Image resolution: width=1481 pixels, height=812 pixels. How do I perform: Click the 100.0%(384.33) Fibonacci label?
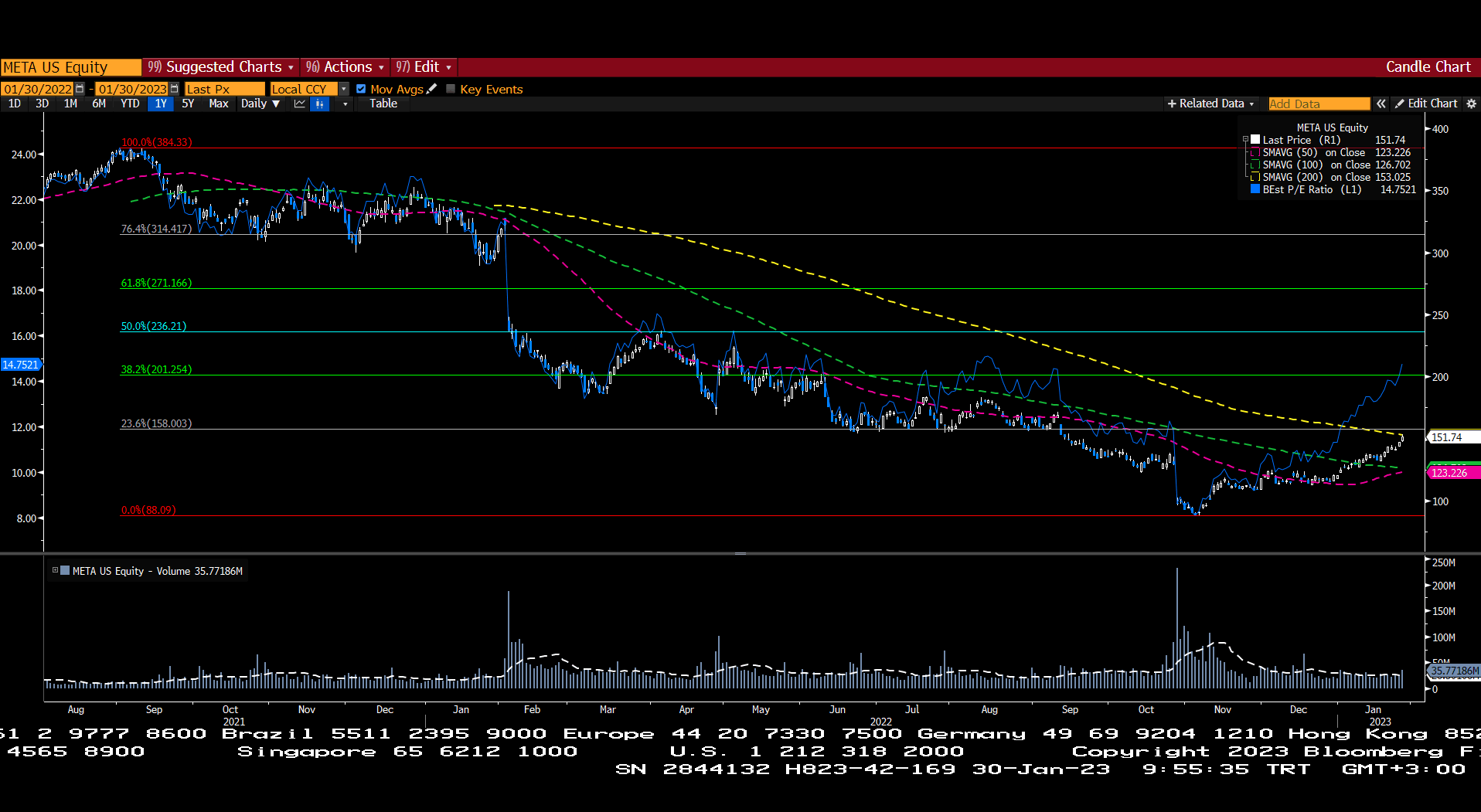[x=157, y=142]
